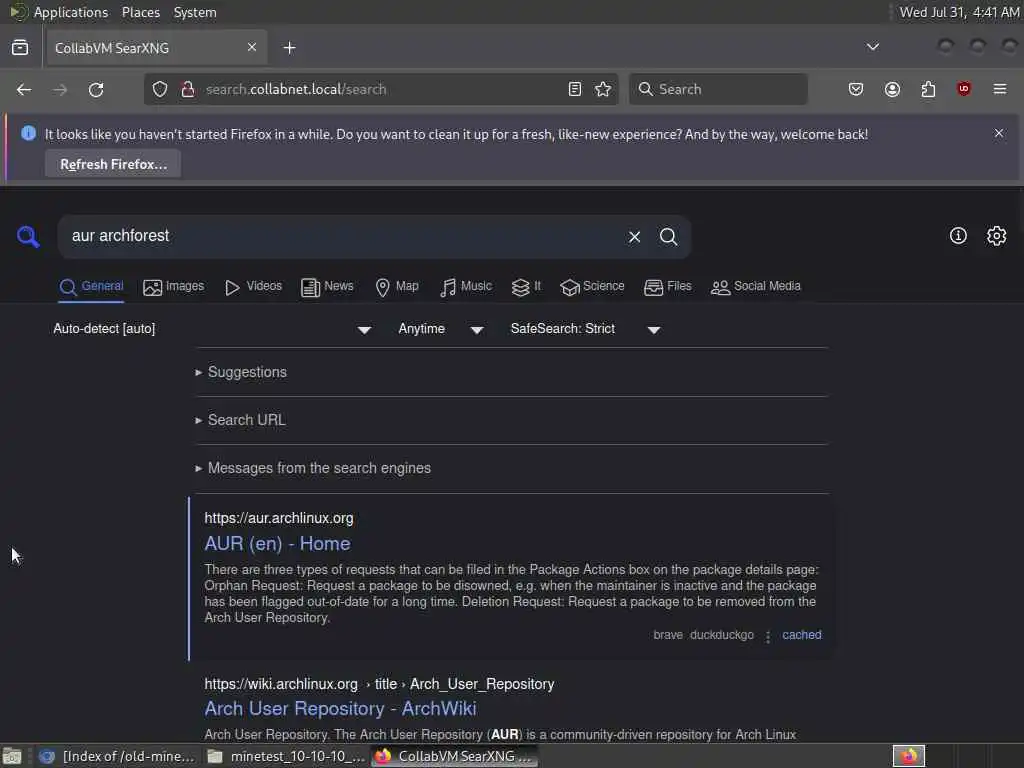Switch to the Images category tab
This screenshot has height=768, width=1024.
point(173,287)
